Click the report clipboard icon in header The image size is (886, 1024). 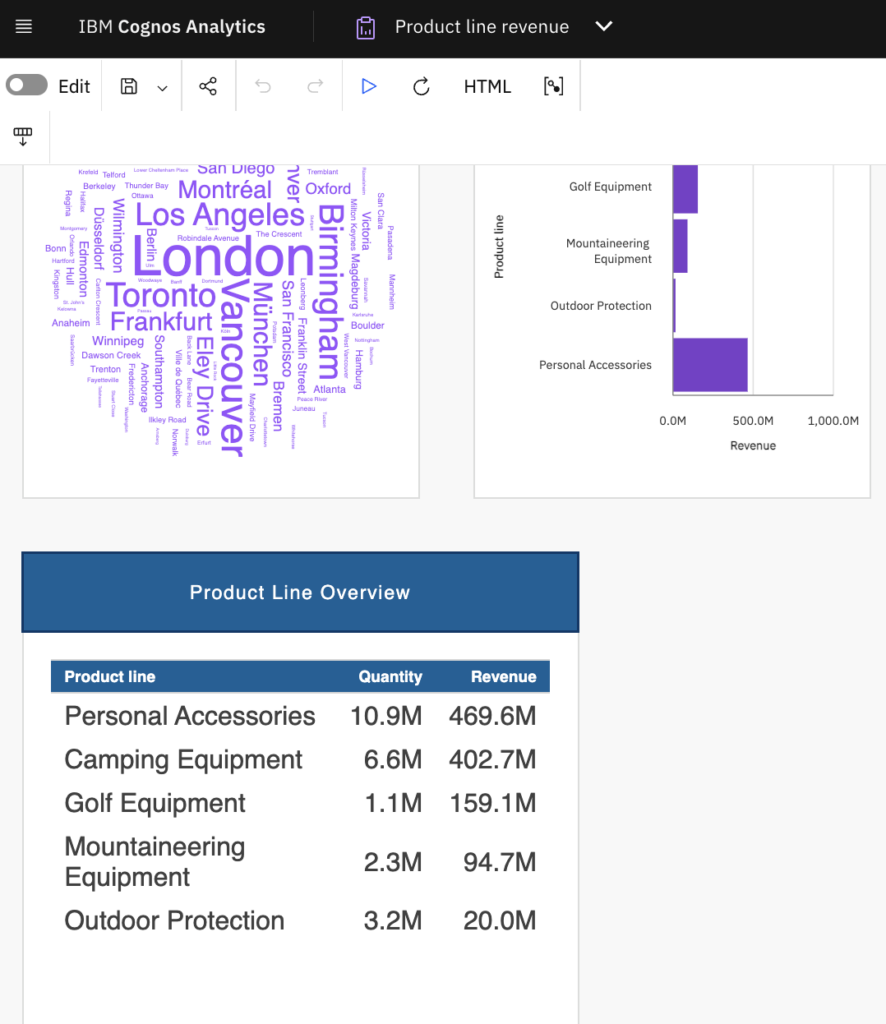(366, 28)
